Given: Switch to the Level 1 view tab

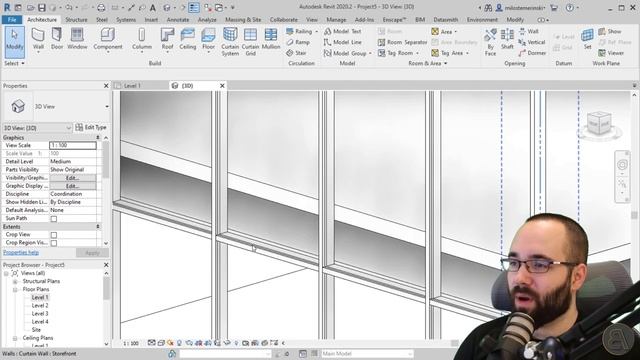Looking at the screenshot, I should click(x=132, y=86).
